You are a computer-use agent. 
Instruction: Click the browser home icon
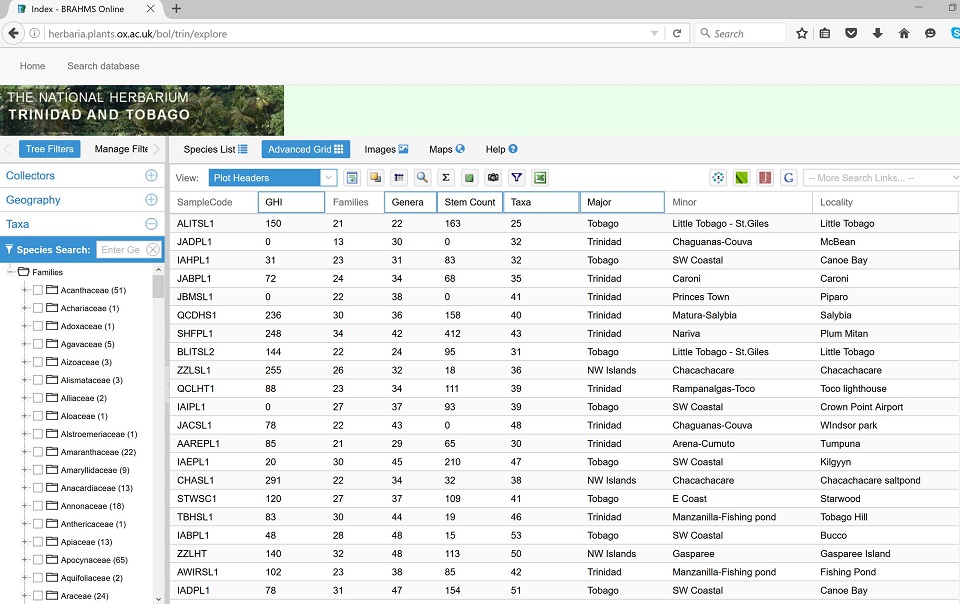click(904, 34)
